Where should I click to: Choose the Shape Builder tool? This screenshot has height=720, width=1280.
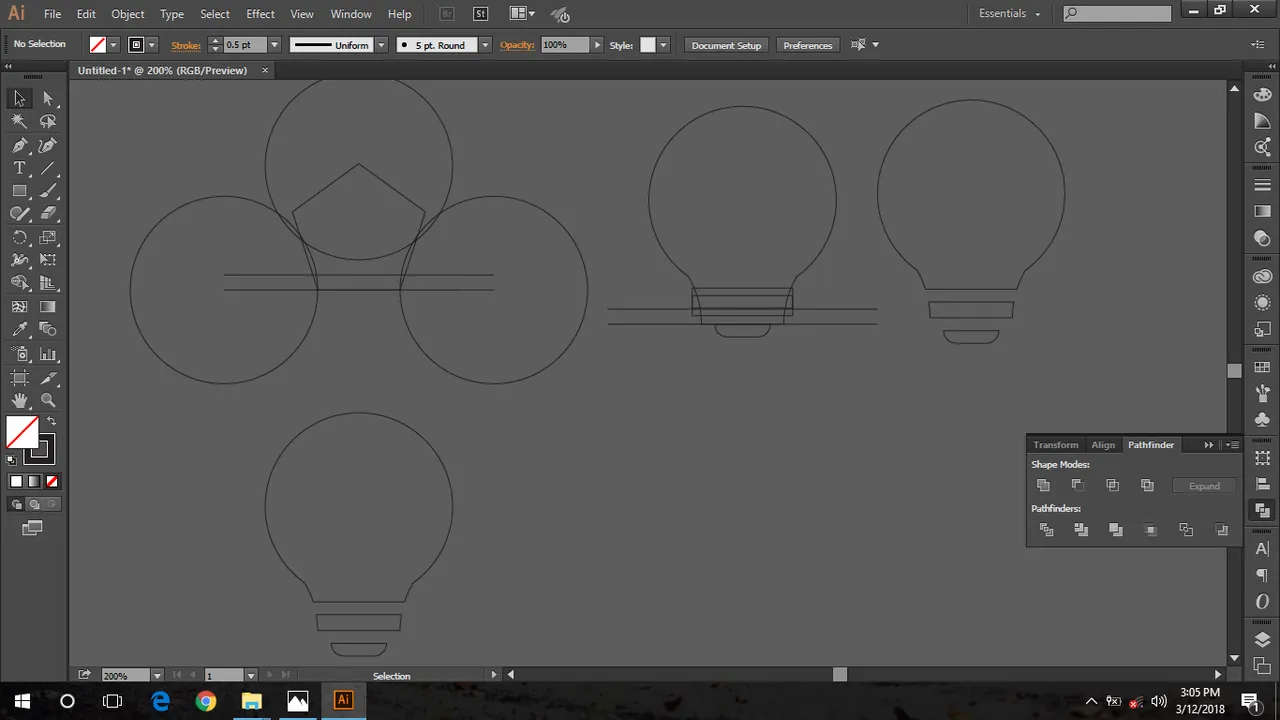pyautogui.click(x=19, y=284)
